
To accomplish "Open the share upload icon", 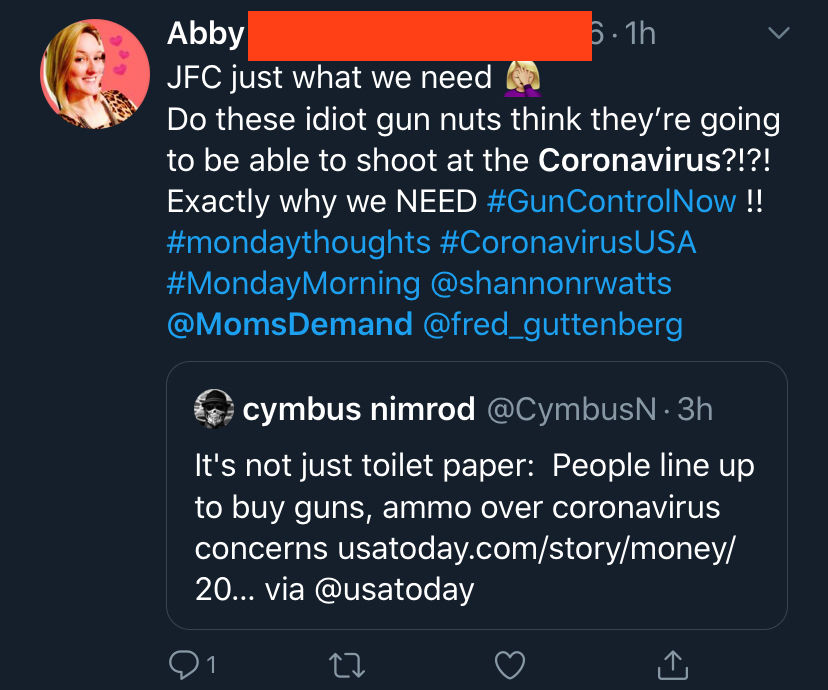I will tap(672, 664).
